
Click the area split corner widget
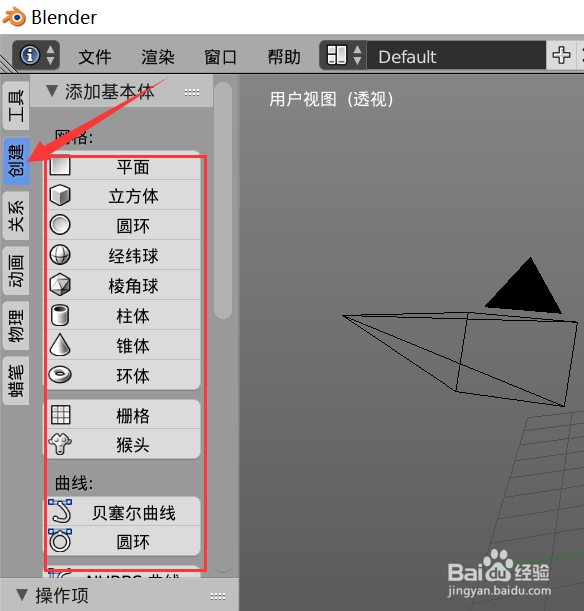coord(7,64)
